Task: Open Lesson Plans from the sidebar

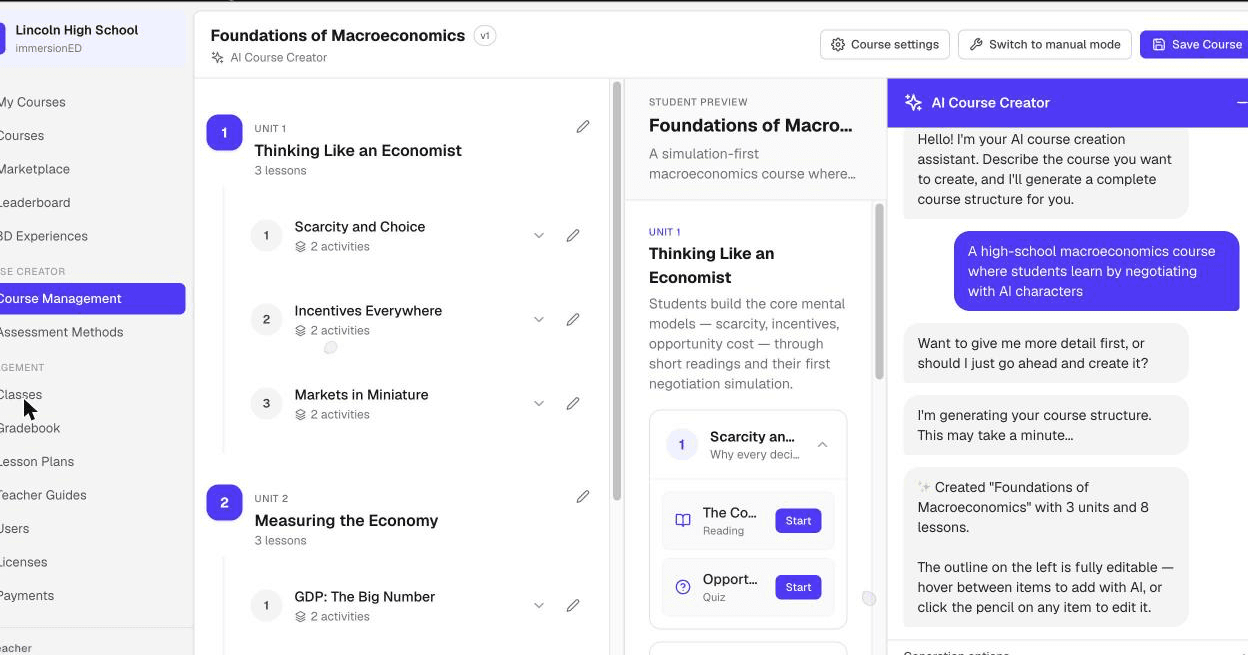Action: coord(37,462)
